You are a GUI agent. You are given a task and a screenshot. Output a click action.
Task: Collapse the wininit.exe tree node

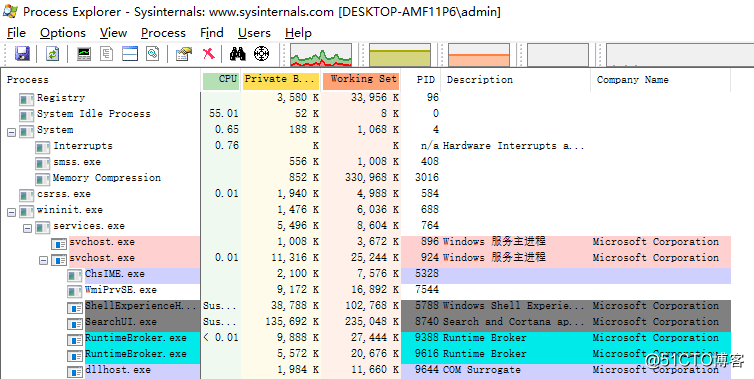tap(12, 212)
